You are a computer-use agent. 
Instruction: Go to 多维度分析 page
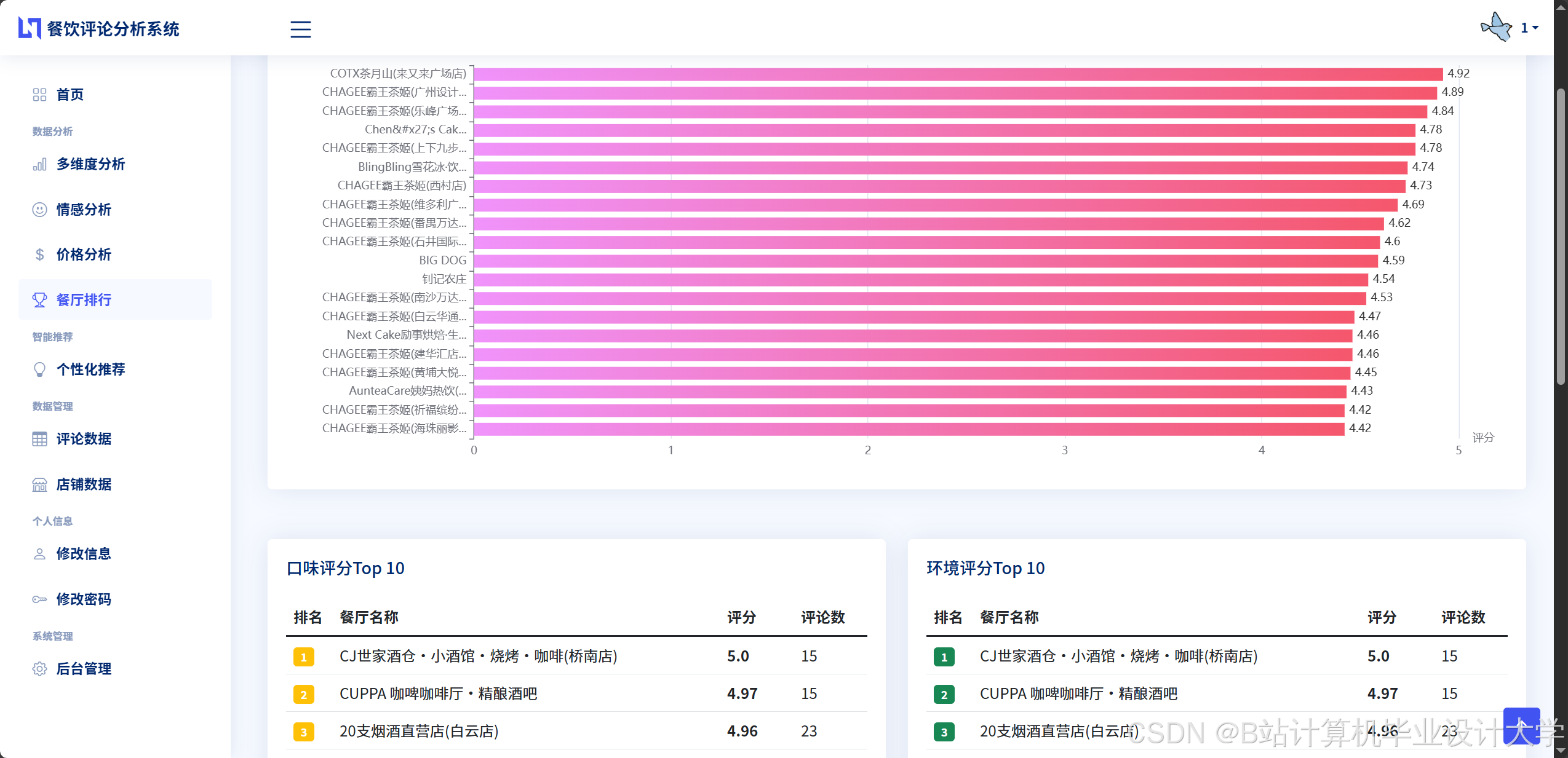(90, 164)
